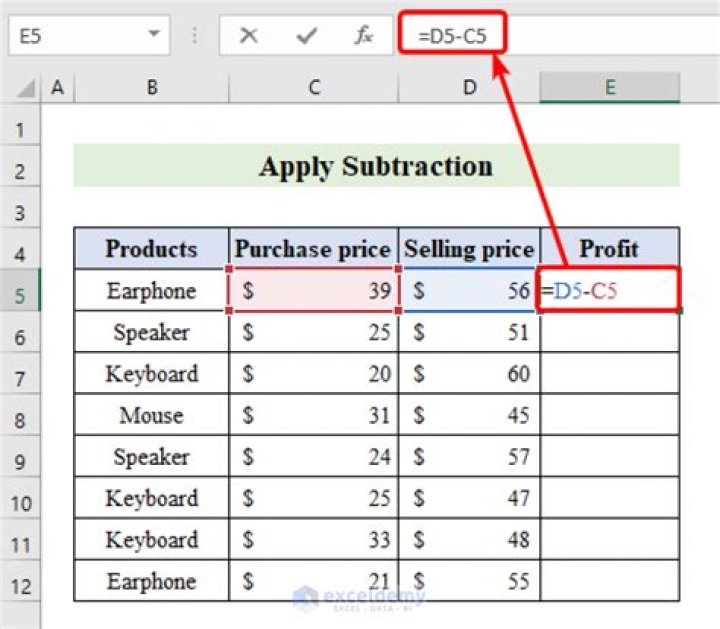Click the Name Box showing E5
This screenshot has height=629, width=720.
tap(70, 36)
